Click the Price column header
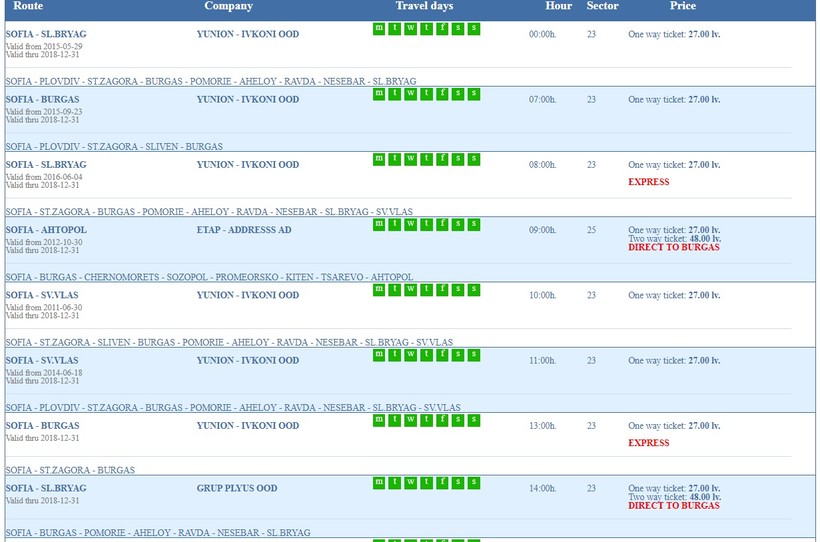820x542 pixels. click(682, 6)
